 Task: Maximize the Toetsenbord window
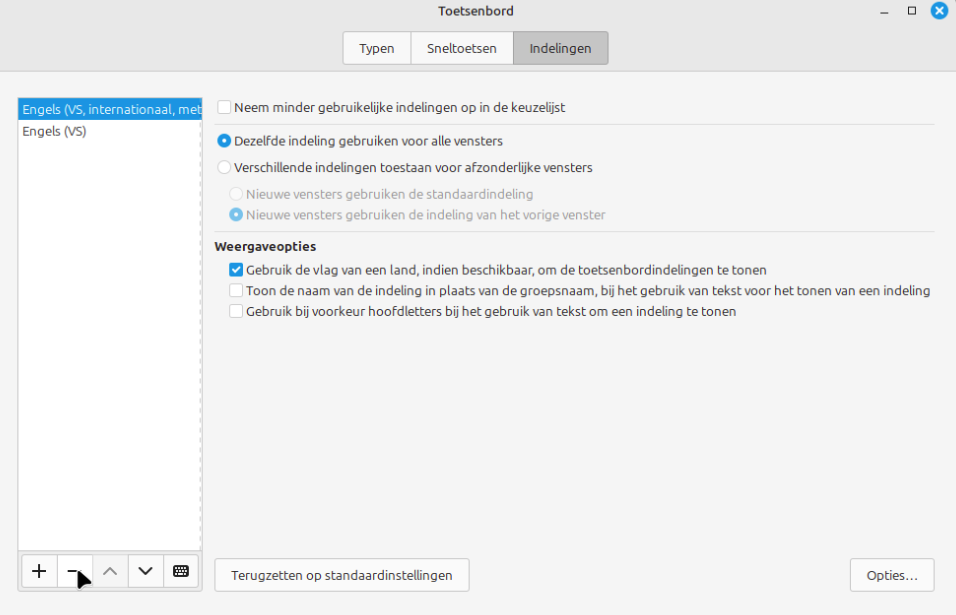click(912, 11)
